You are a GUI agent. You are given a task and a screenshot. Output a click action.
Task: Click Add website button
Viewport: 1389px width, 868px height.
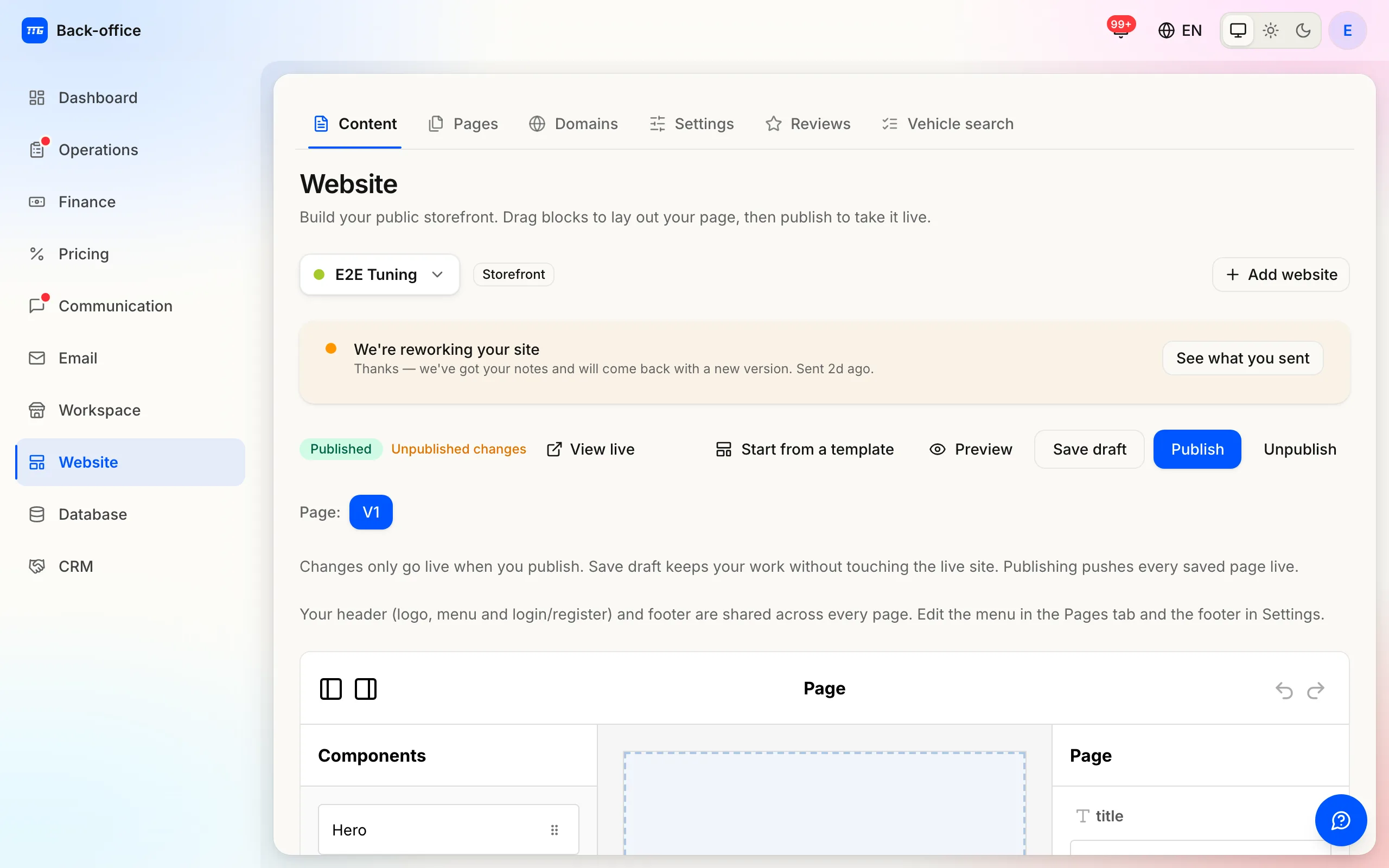pyautogui.click(x=1280, y=275)
